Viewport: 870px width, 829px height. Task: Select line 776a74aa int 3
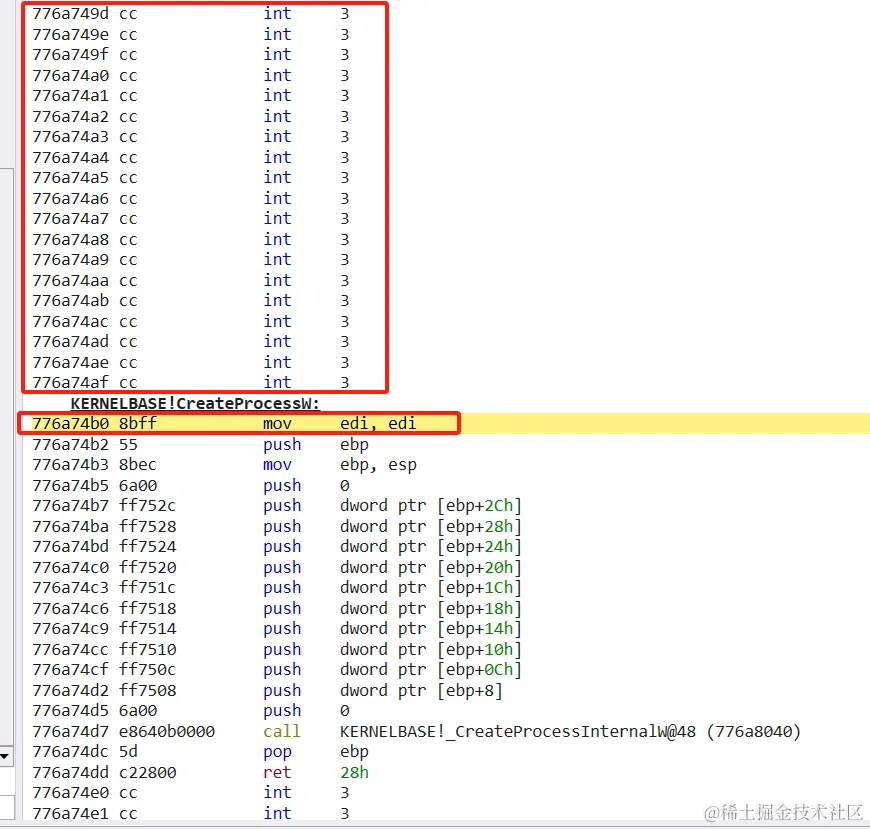click(191, 281)
